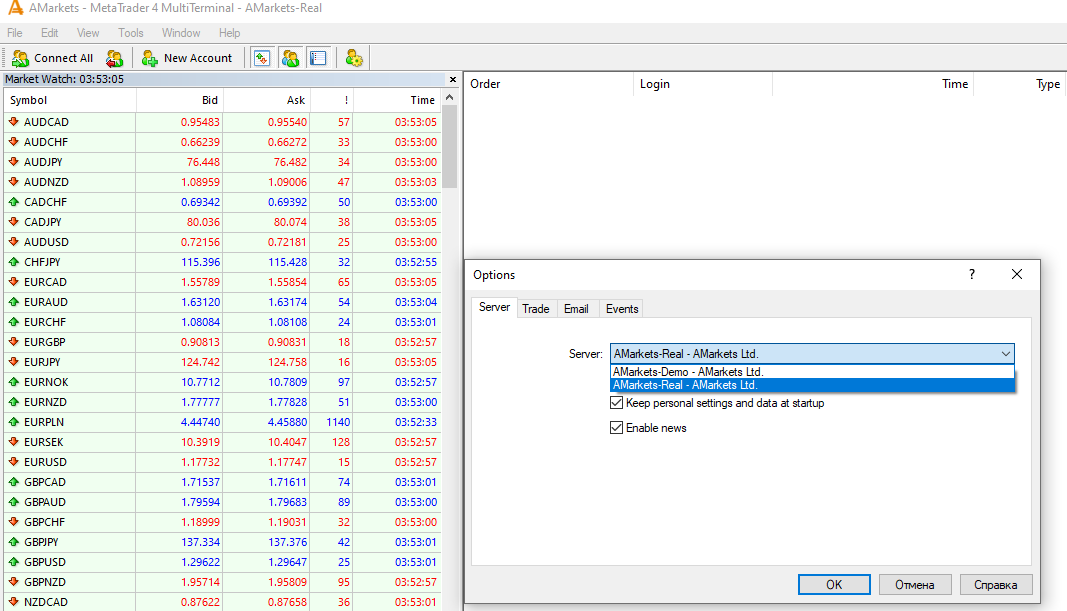Click the Connect All toolbar icon
Image resolution: width=1067 pixels, height=611 pixels.
(52, 58)
